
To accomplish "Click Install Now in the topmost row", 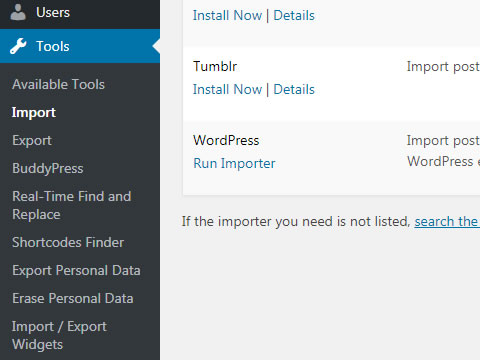I will (x=227, y=15).
